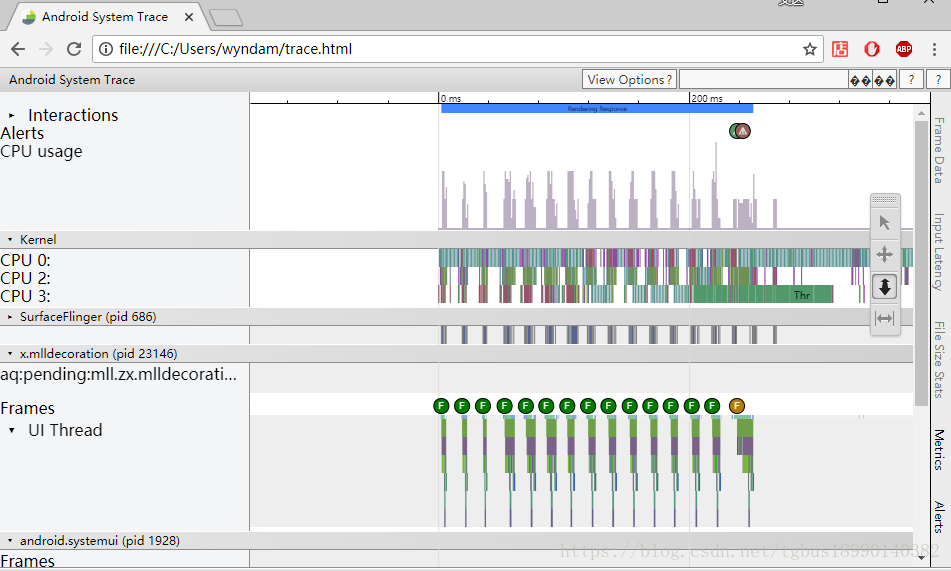Expand the Interactions row
The image size is (951, 571).
click(x=12, y=115)
